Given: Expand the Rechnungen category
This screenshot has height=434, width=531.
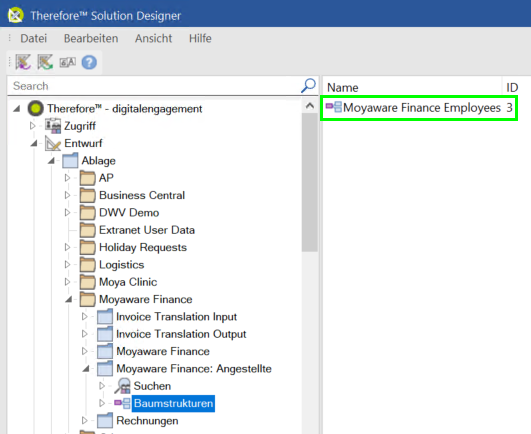Looking at the screenshot, I should [x=84, y=420].
